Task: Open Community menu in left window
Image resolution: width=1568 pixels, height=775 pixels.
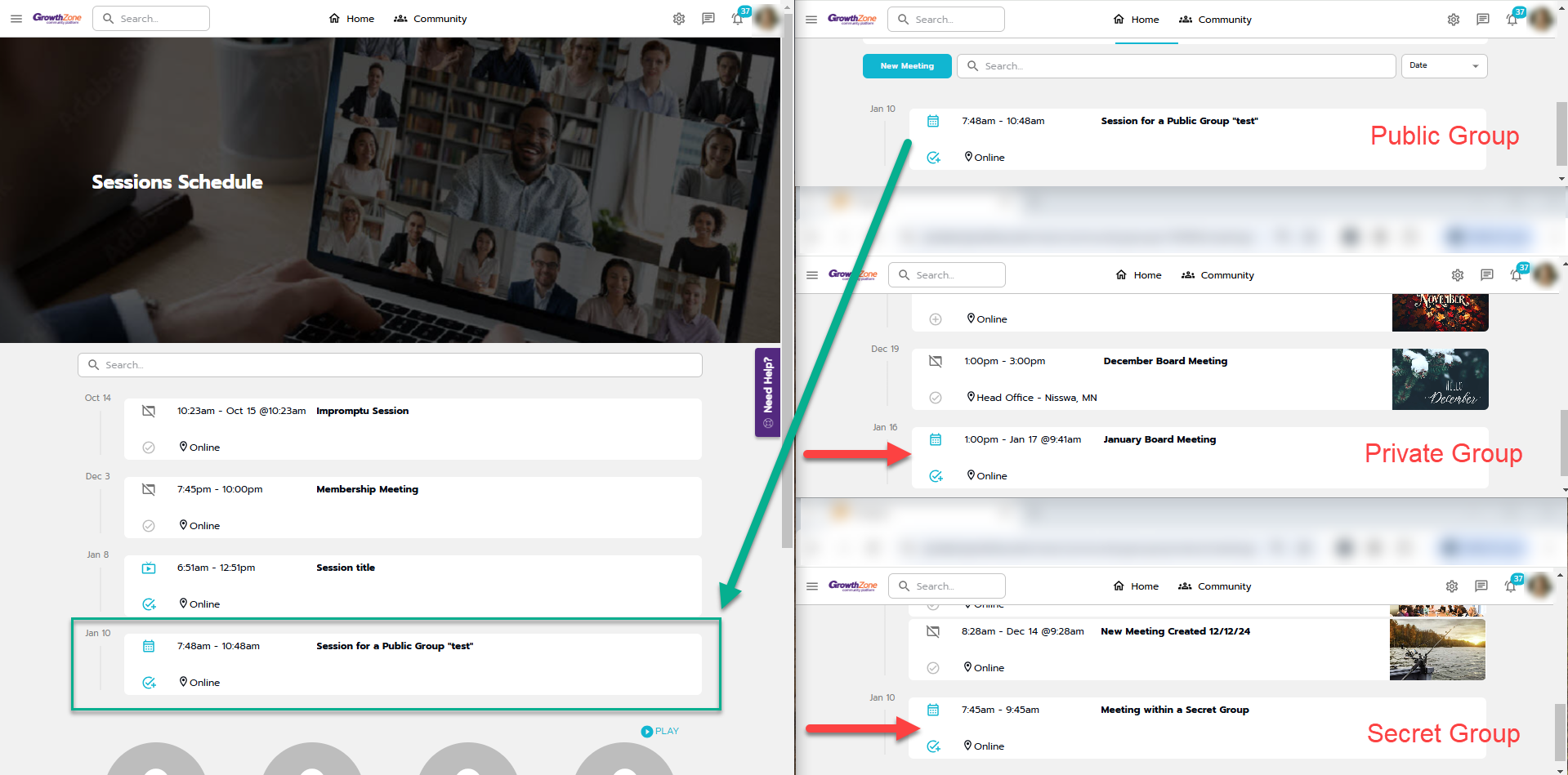Action: [430, 19]
